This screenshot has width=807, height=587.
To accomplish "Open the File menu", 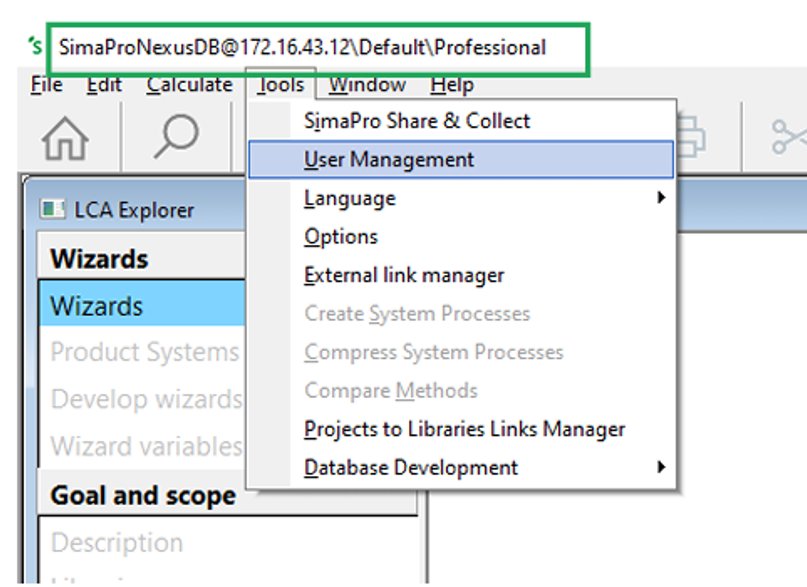I will [x=46, y=84].
